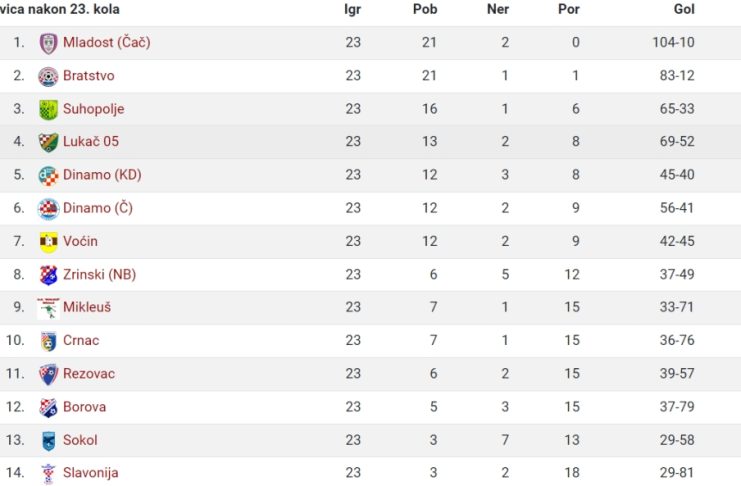741x486 pixels.
Task: Open the Borova team link
Action: tap(85, 407)
